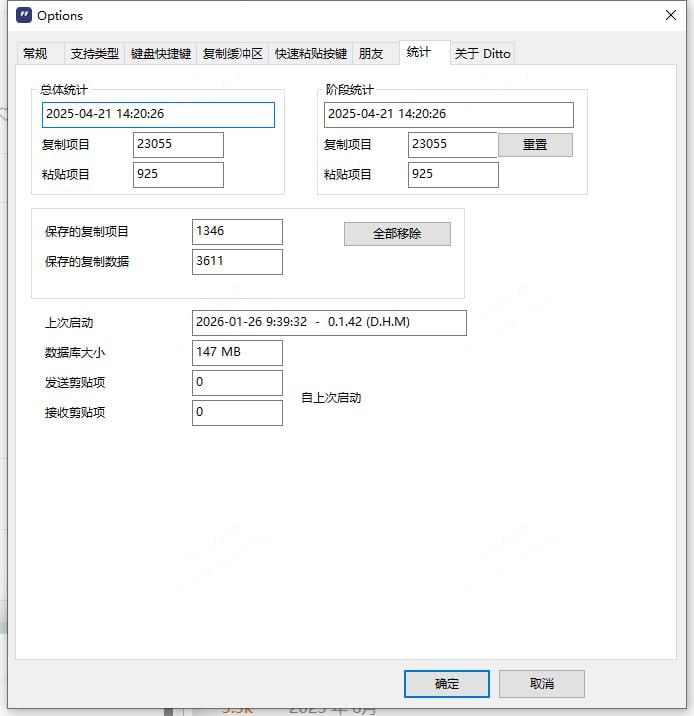
Task: Click the 总体统计 date field
Action: 158,115
